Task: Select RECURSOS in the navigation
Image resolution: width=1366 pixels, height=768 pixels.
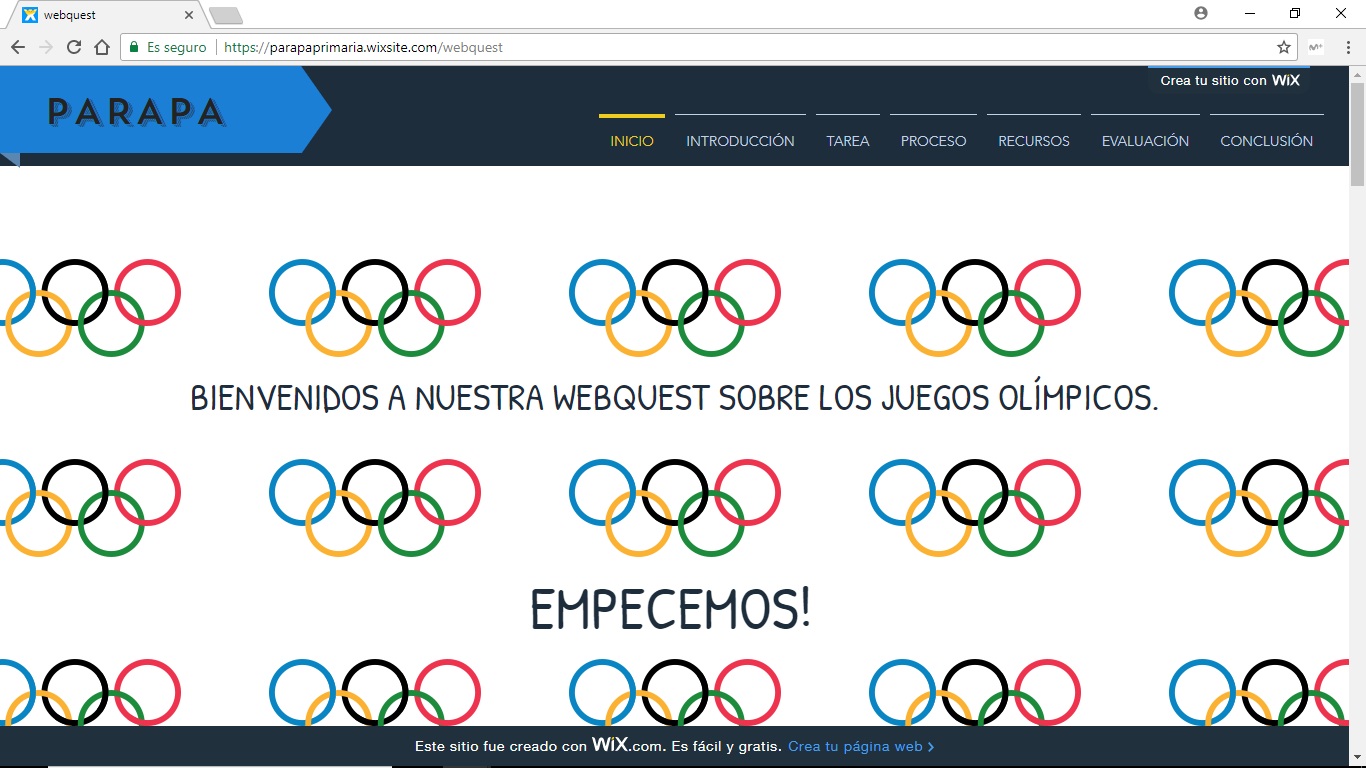Action: coord(1034,141)
